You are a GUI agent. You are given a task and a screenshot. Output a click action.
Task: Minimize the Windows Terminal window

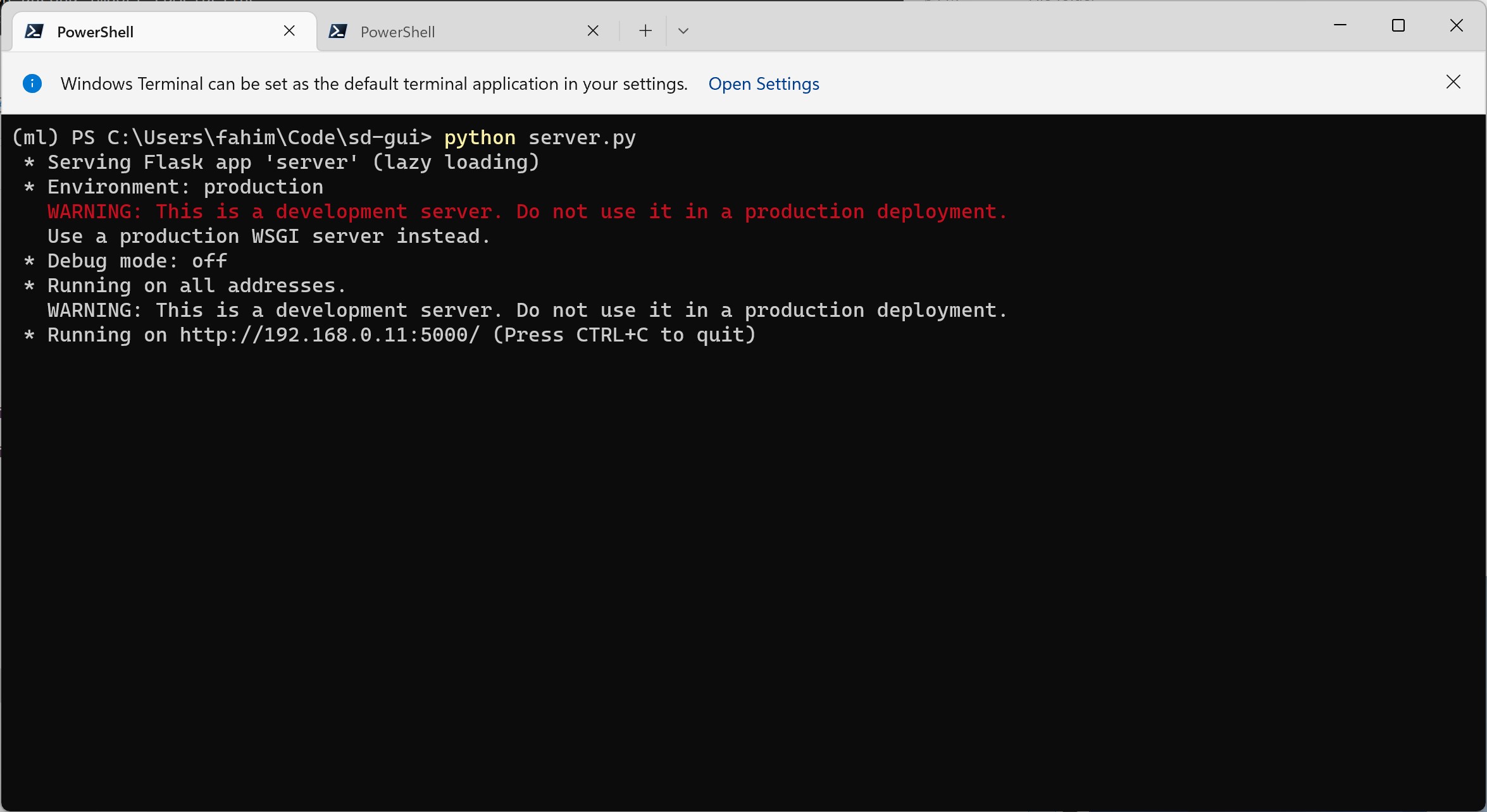coord(1340,26)
